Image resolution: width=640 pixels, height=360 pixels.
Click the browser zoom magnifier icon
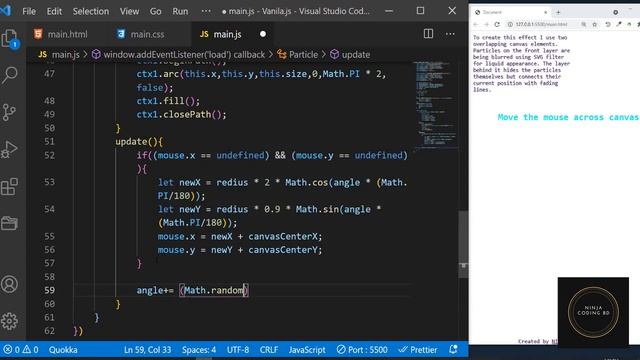tap(584, 24)
